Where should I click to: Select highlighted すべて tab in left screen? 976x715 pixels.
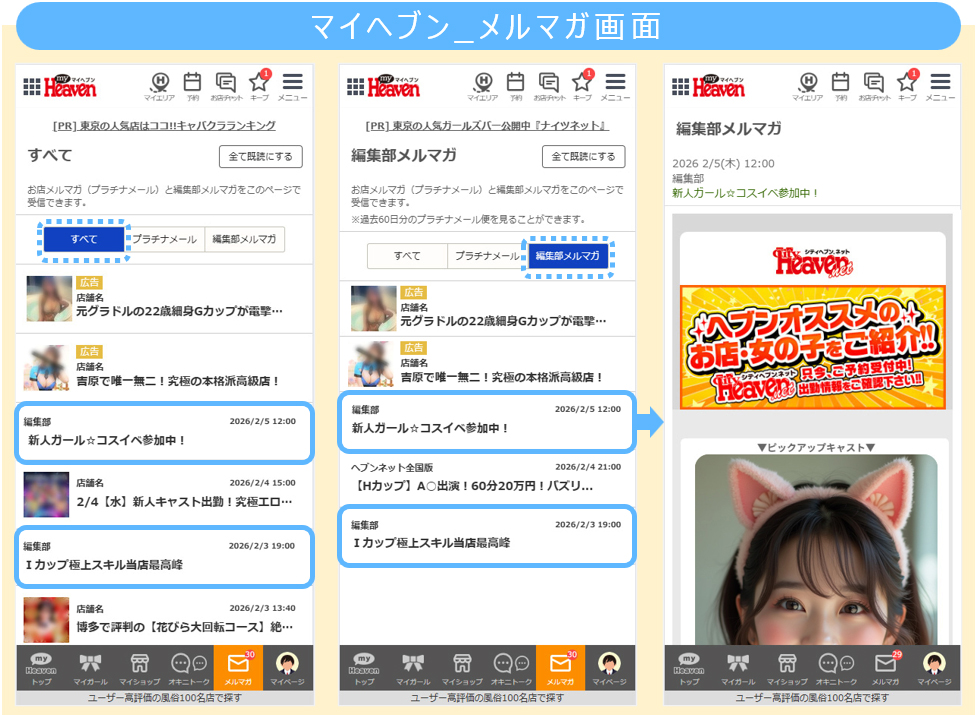tap(84, 240)
